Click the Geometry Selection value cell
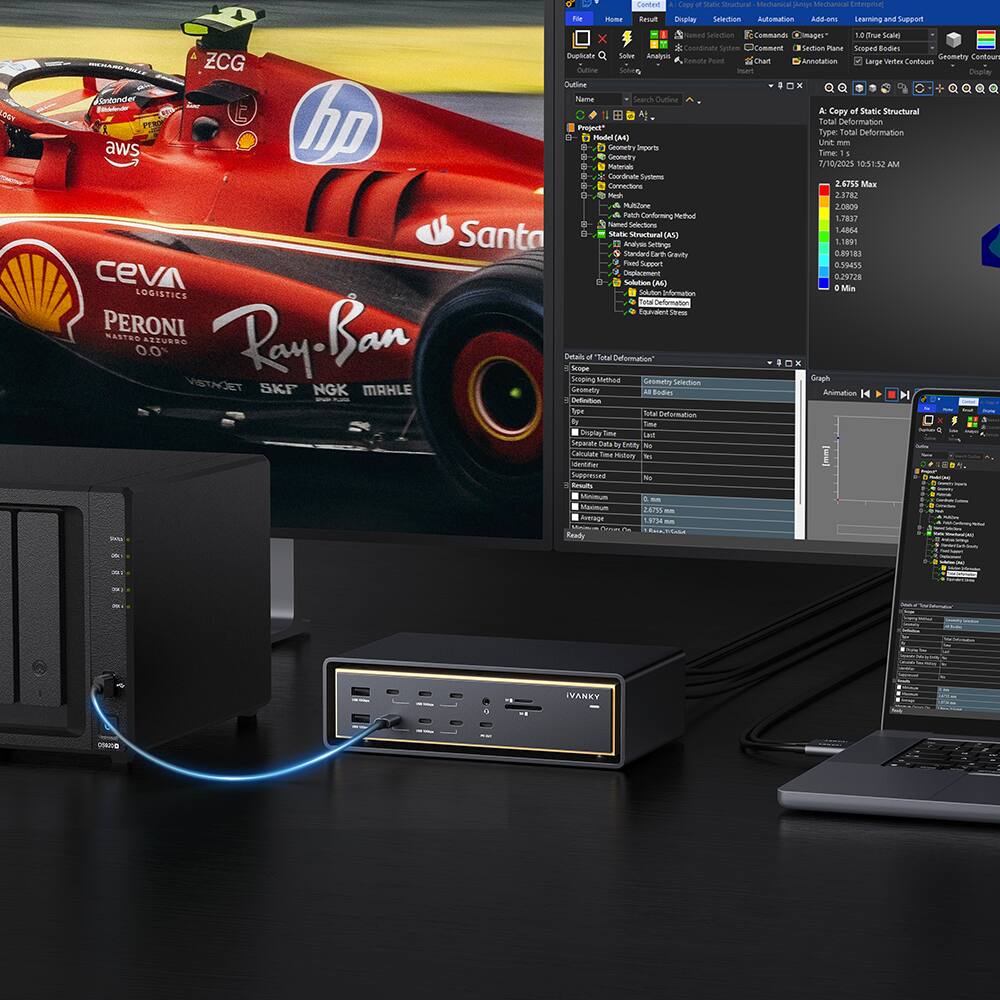Viewport: 1000px width, 1000px height. (x=717, y=382)
